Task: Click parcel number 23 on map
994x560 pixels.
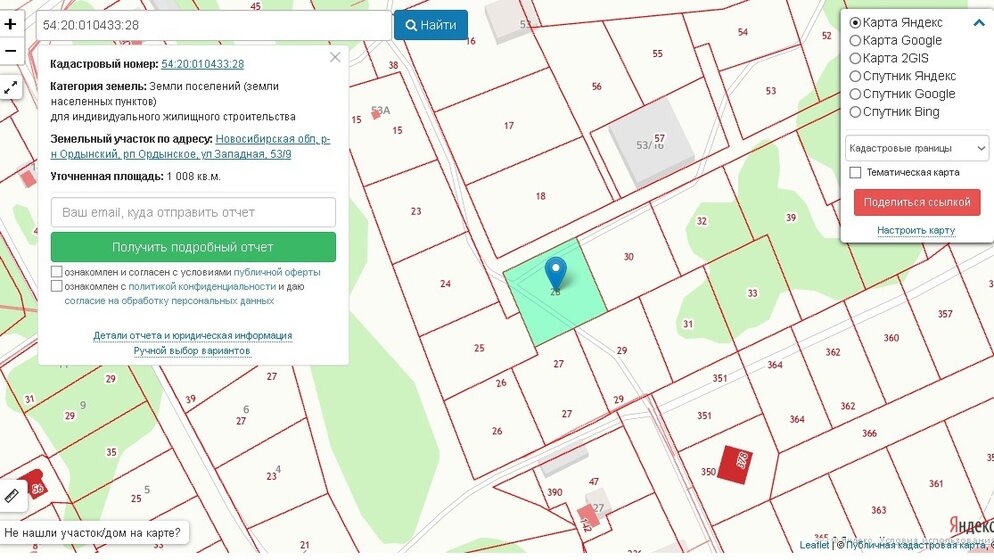Action: pos(416,211)
